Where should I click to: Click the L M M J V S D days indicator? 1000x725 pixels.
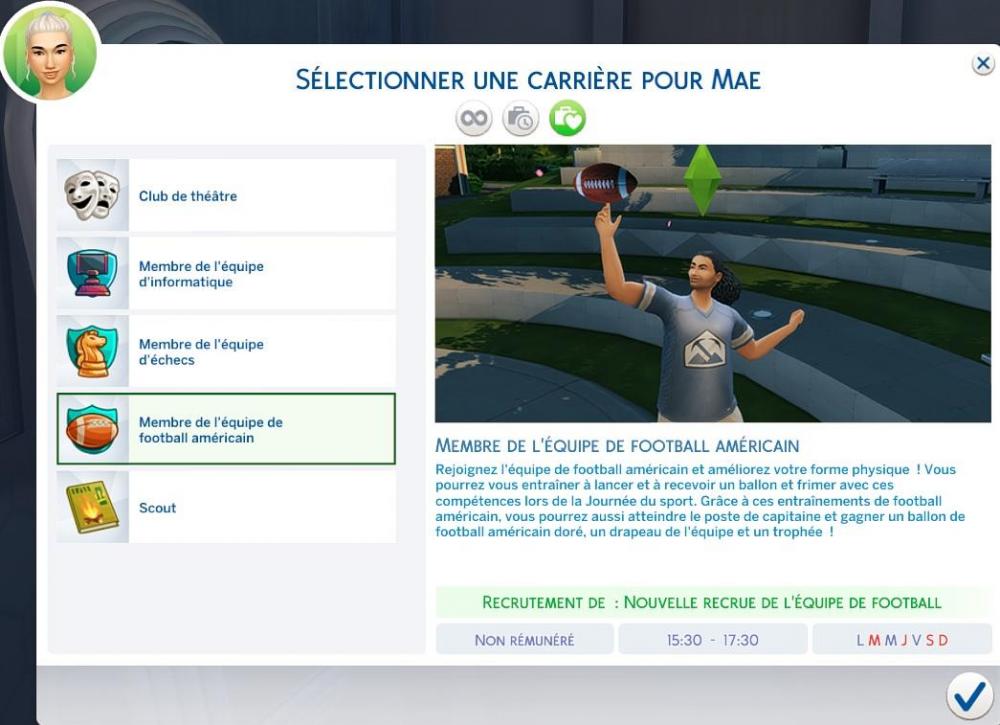(902, 640)
